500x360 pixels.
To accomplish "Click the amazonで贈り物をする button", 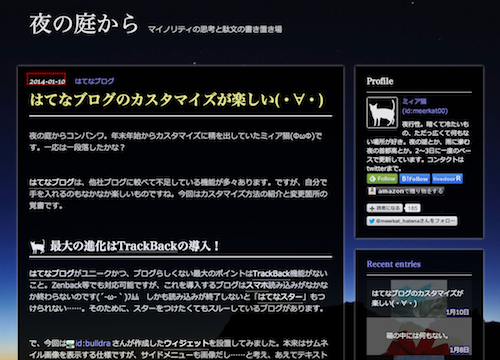I will [406, 191].
